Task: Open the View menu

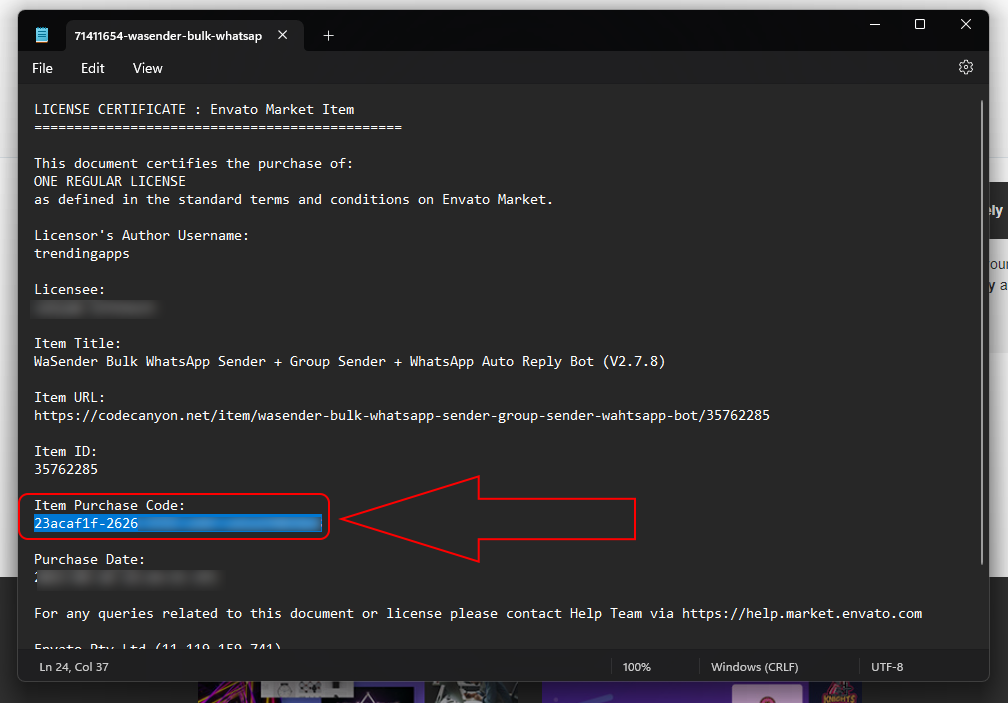Action: pyautogui.click(x=147, y=68)
